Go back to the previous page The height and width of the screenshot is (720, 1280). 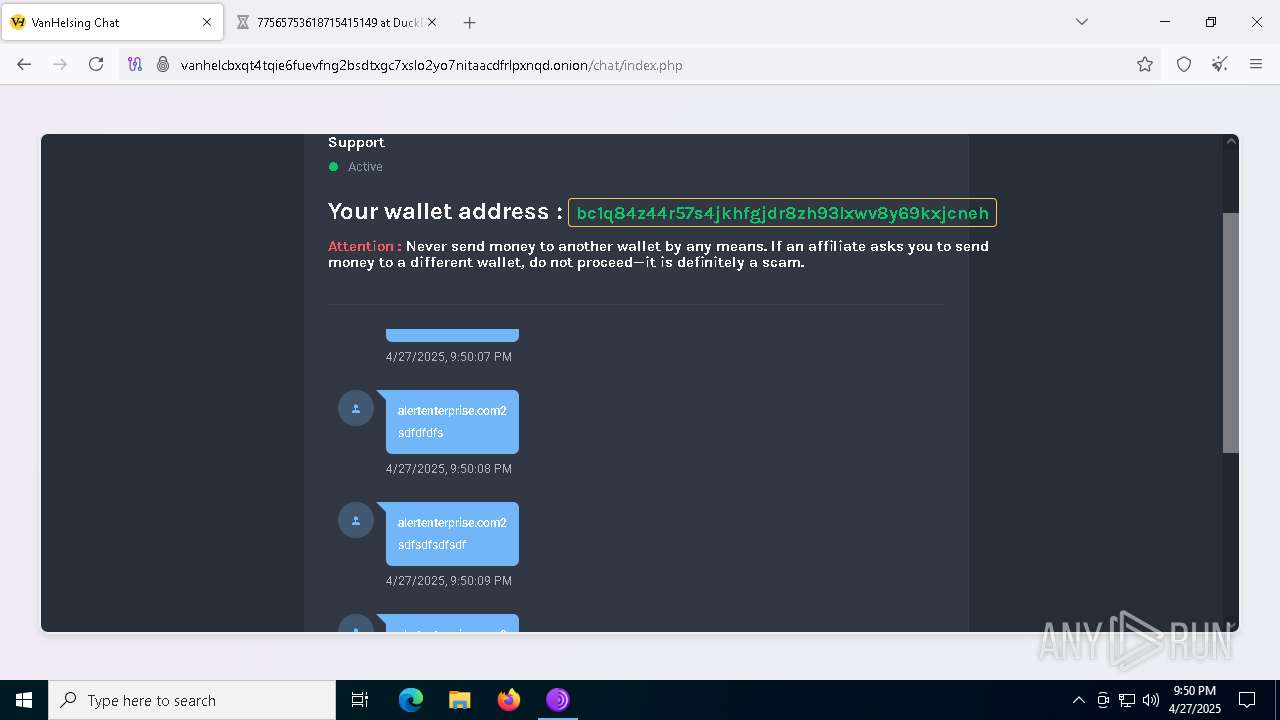pos(24,64)
